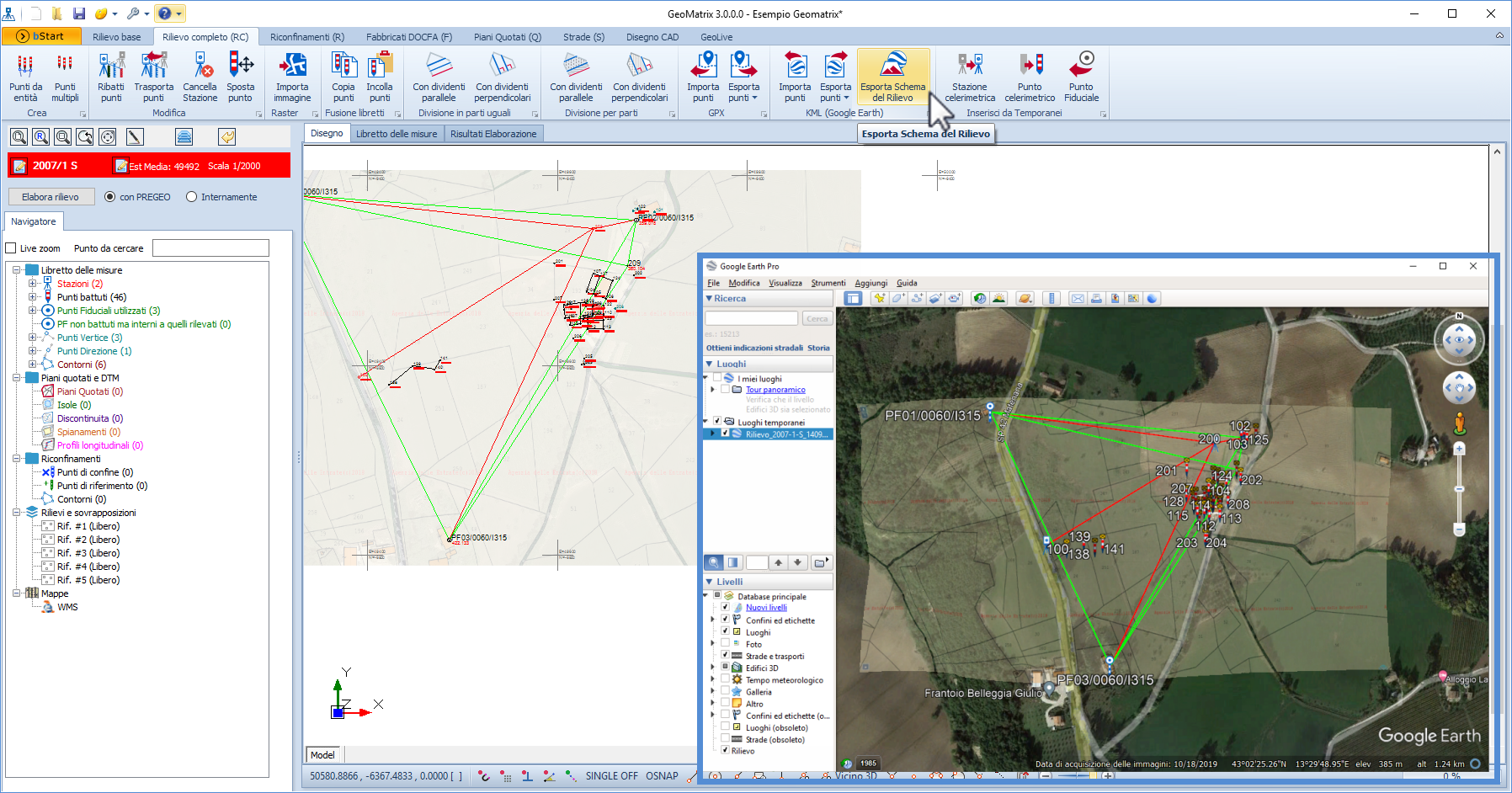This screenshot has height=793, width=1512.
Task: Open Esporta punti GPX dropdown arrow
Action: [x=755, y=98]
